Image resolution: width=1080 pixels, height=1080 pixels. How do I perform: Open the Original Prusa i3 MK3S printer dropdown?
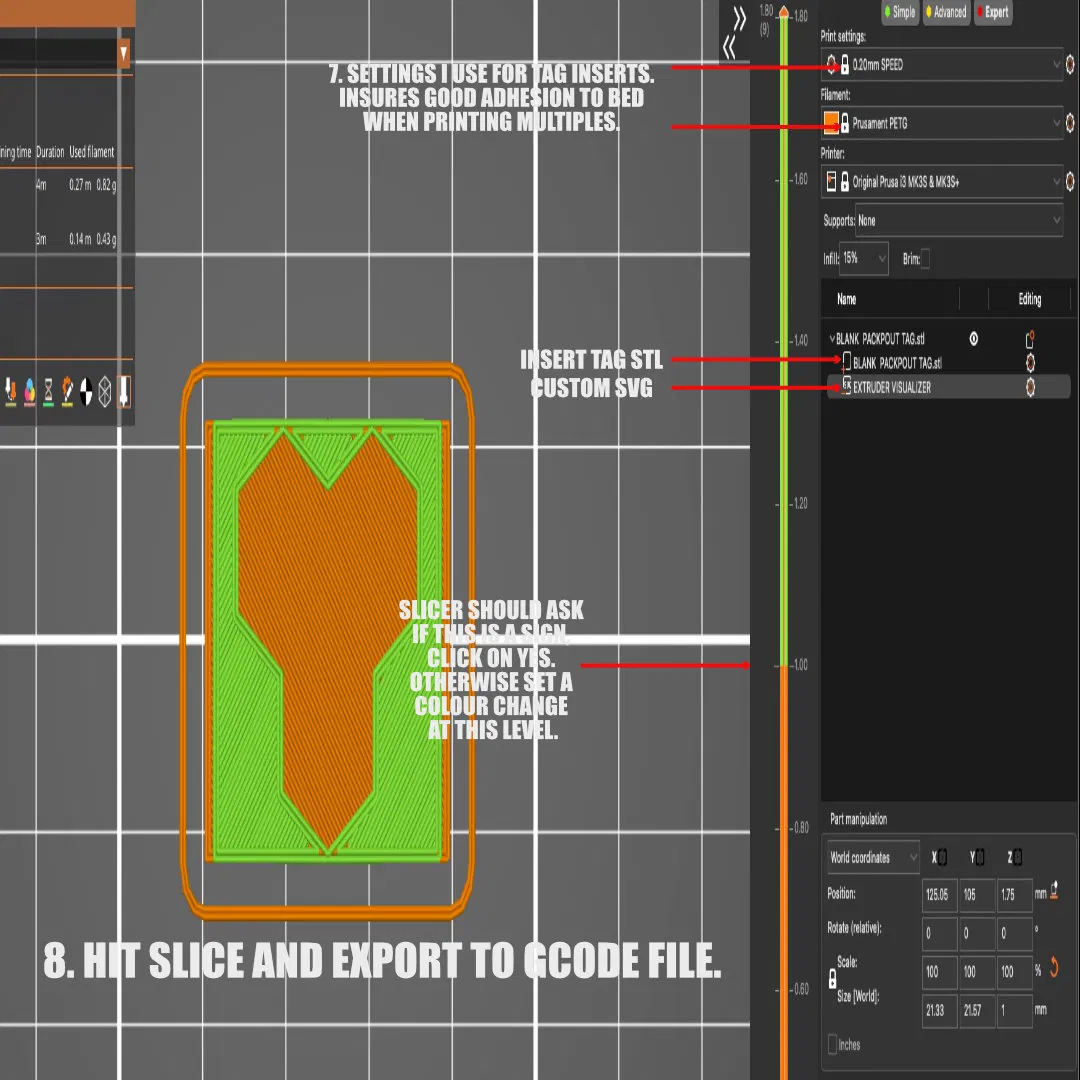click(x=942, y=182)
